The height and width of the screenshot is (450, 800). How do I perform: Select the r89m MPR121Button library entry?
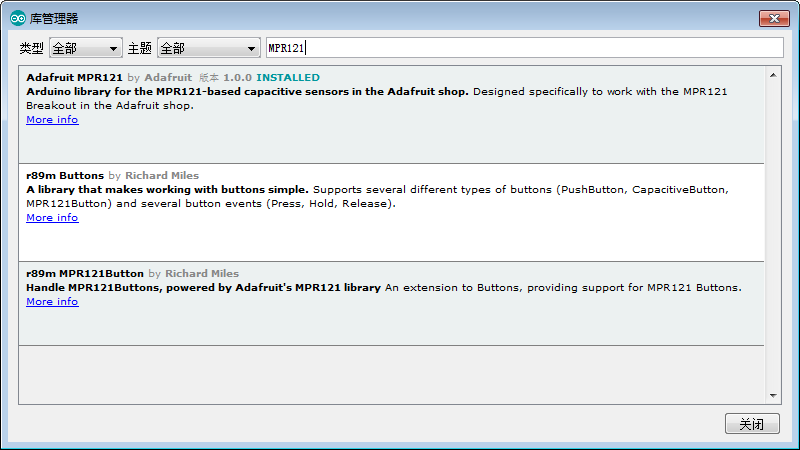pyautogui.click(x=391, y=304)
